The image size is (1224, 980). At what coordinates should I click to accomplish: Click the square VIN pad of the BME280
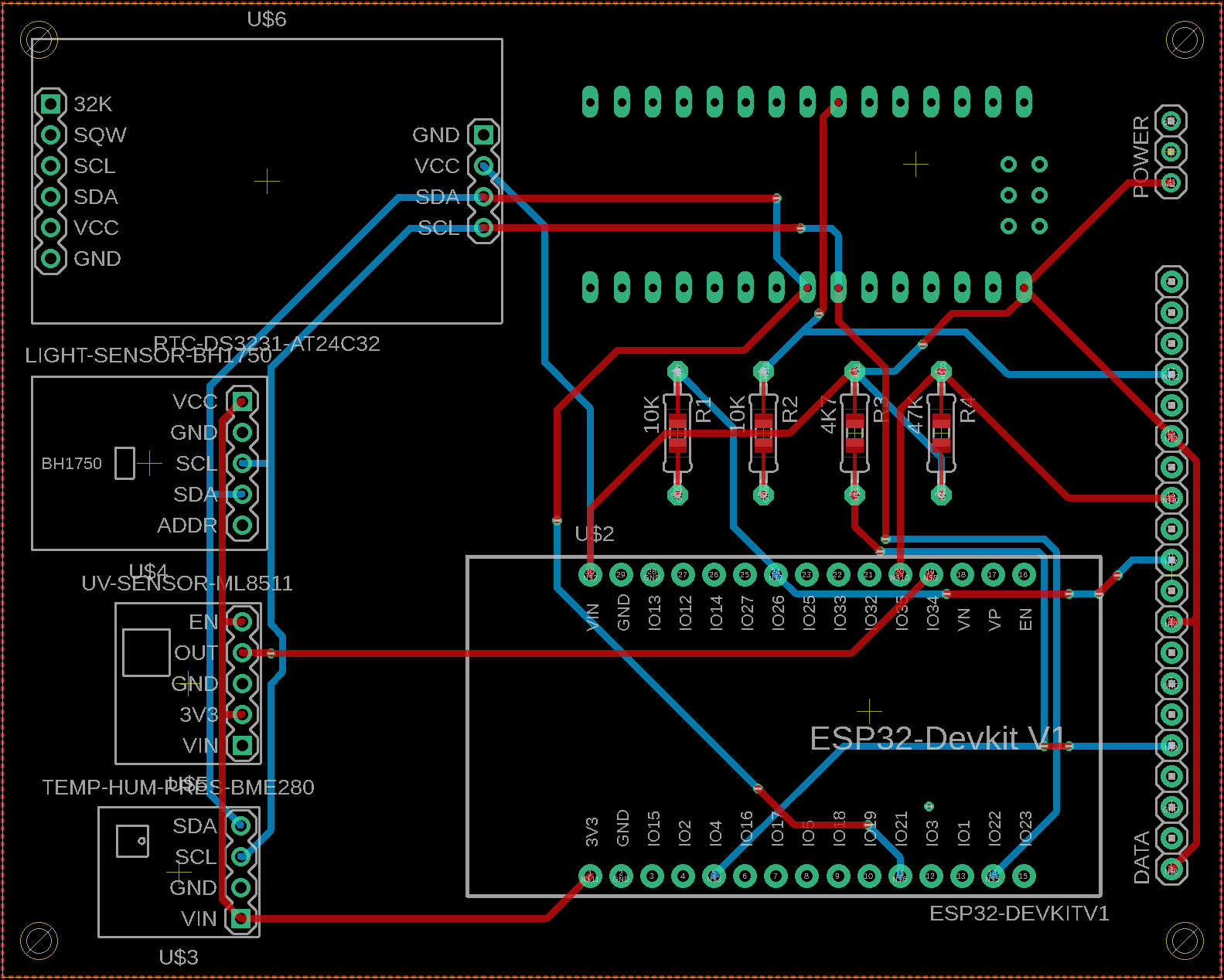240,918
